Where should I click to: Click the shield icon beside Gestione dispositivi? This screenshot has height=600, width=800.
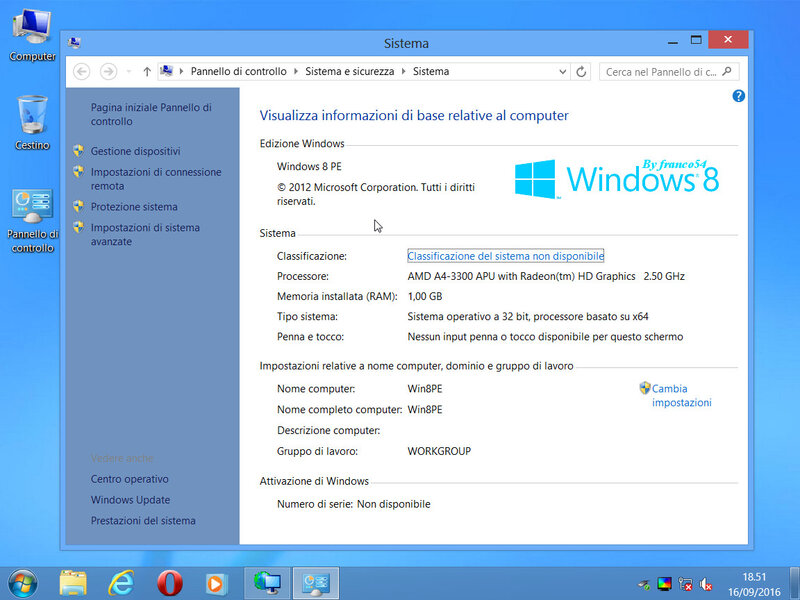[x=79, y=151]
